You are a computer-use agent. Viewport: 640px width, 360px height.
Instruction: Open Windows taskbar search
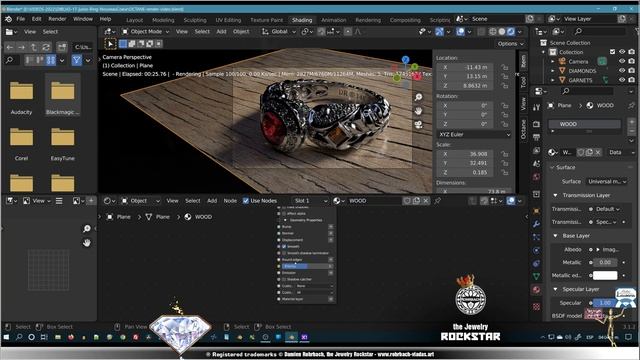pos(19,338)
